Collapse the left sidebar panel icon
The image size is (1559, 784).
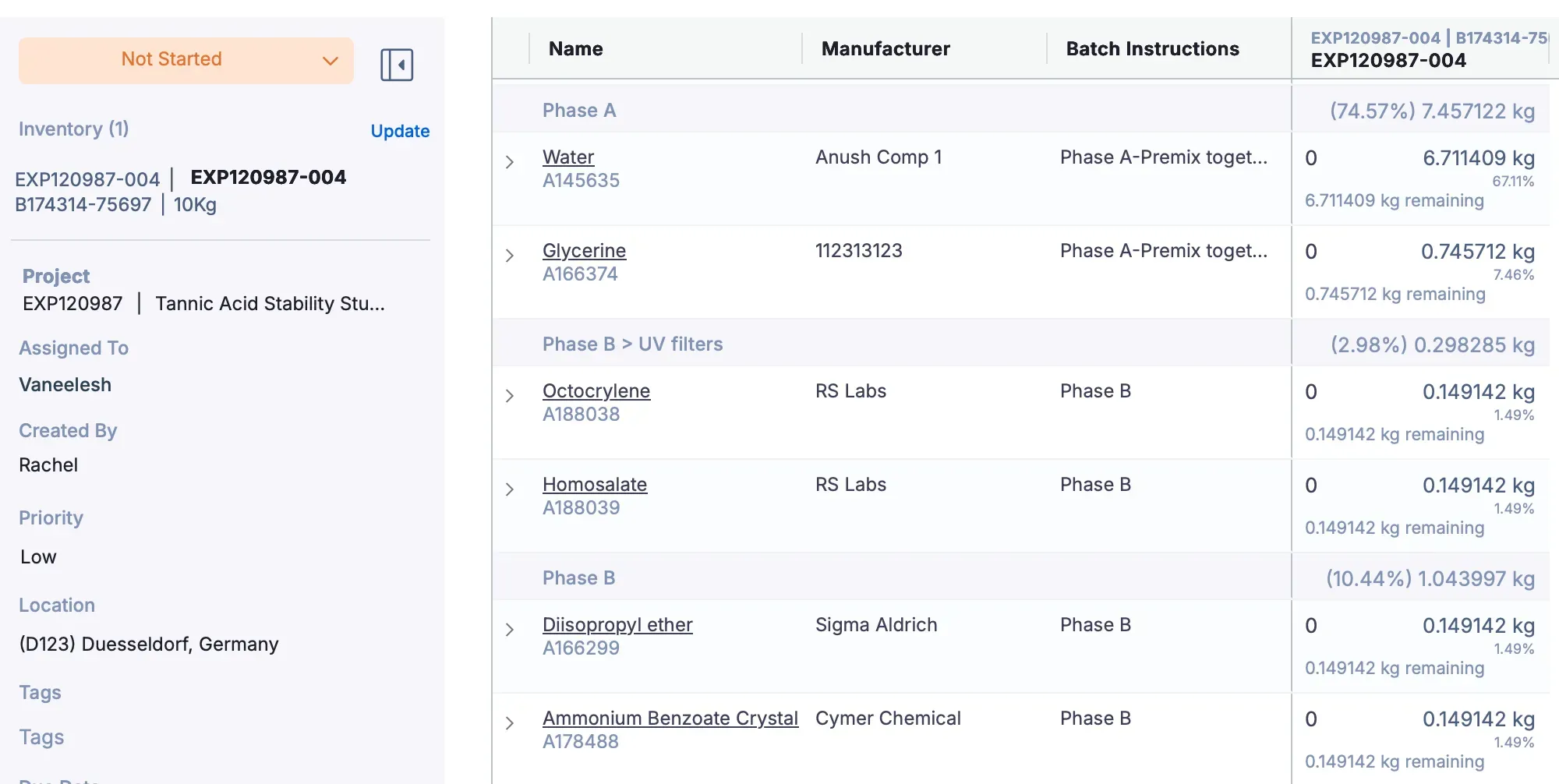(397, 65)
